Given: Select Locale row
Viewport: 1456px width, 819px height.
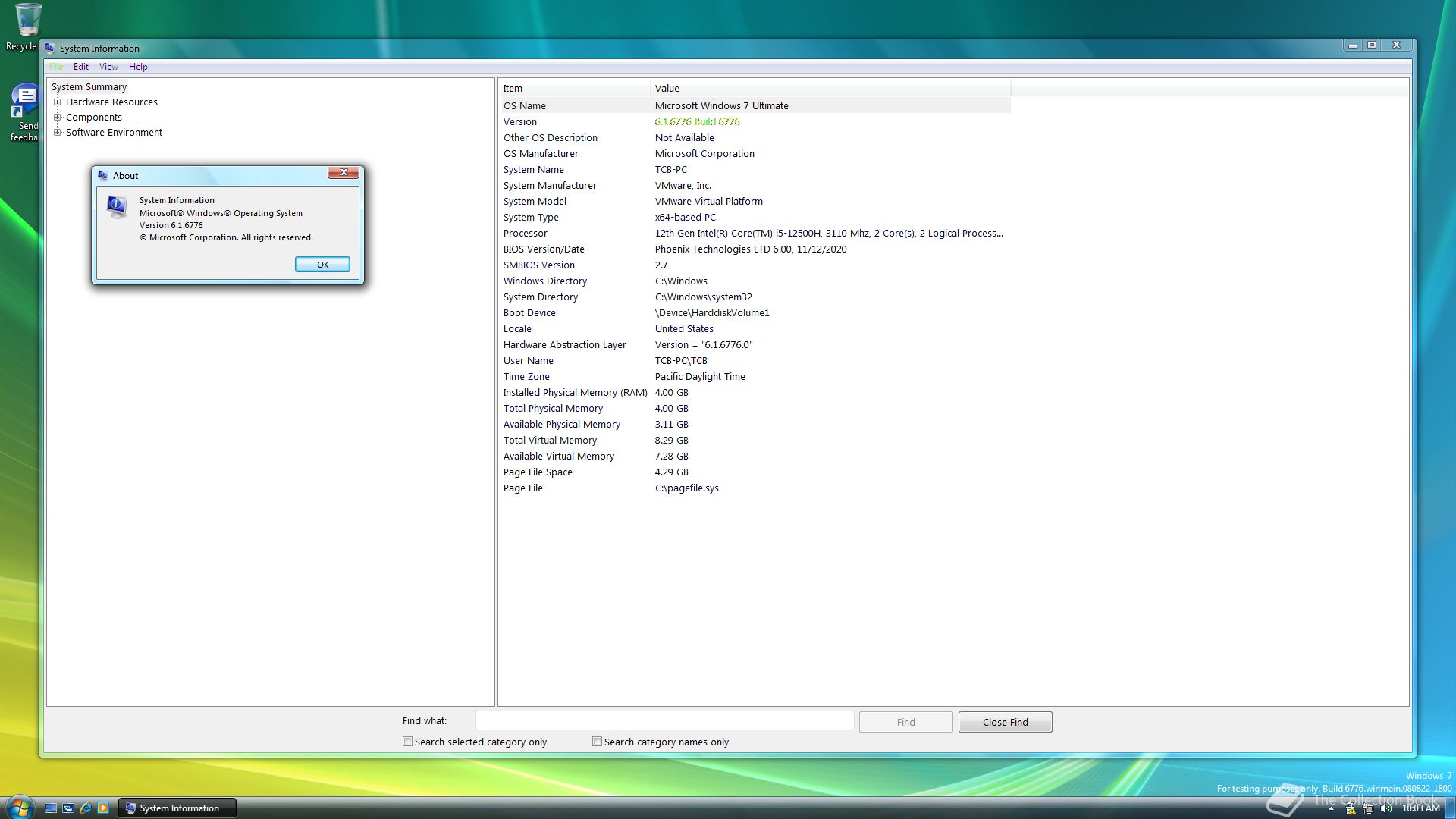Looking at the screenshot, I should click(x=755, y=329).
